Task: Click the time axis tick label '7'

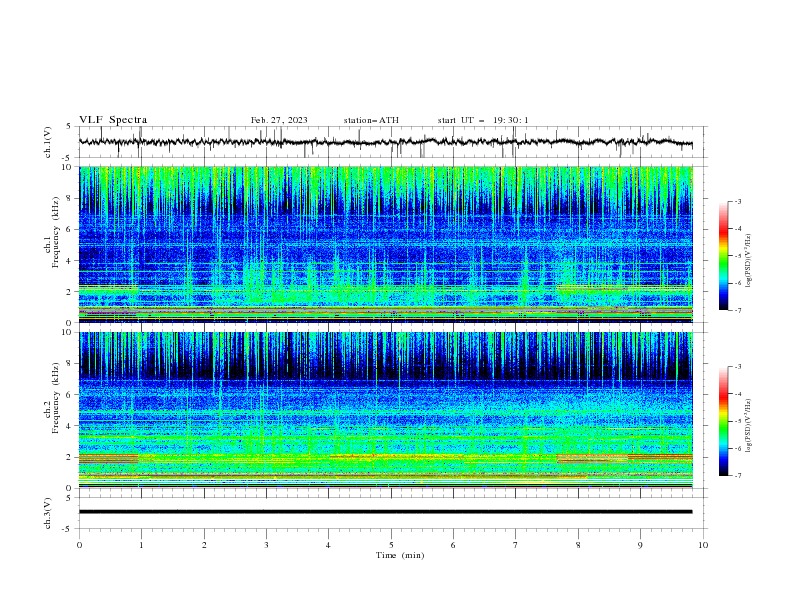Action: [x=516, y=545]
